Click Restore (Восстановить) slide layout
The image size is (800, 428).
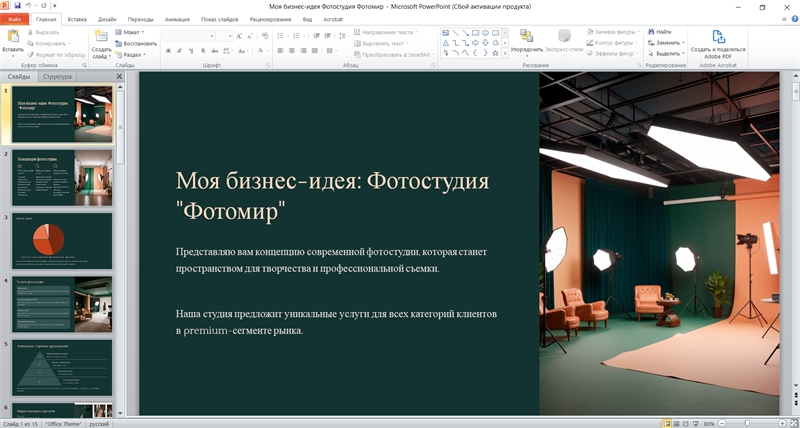pos(136,43)
